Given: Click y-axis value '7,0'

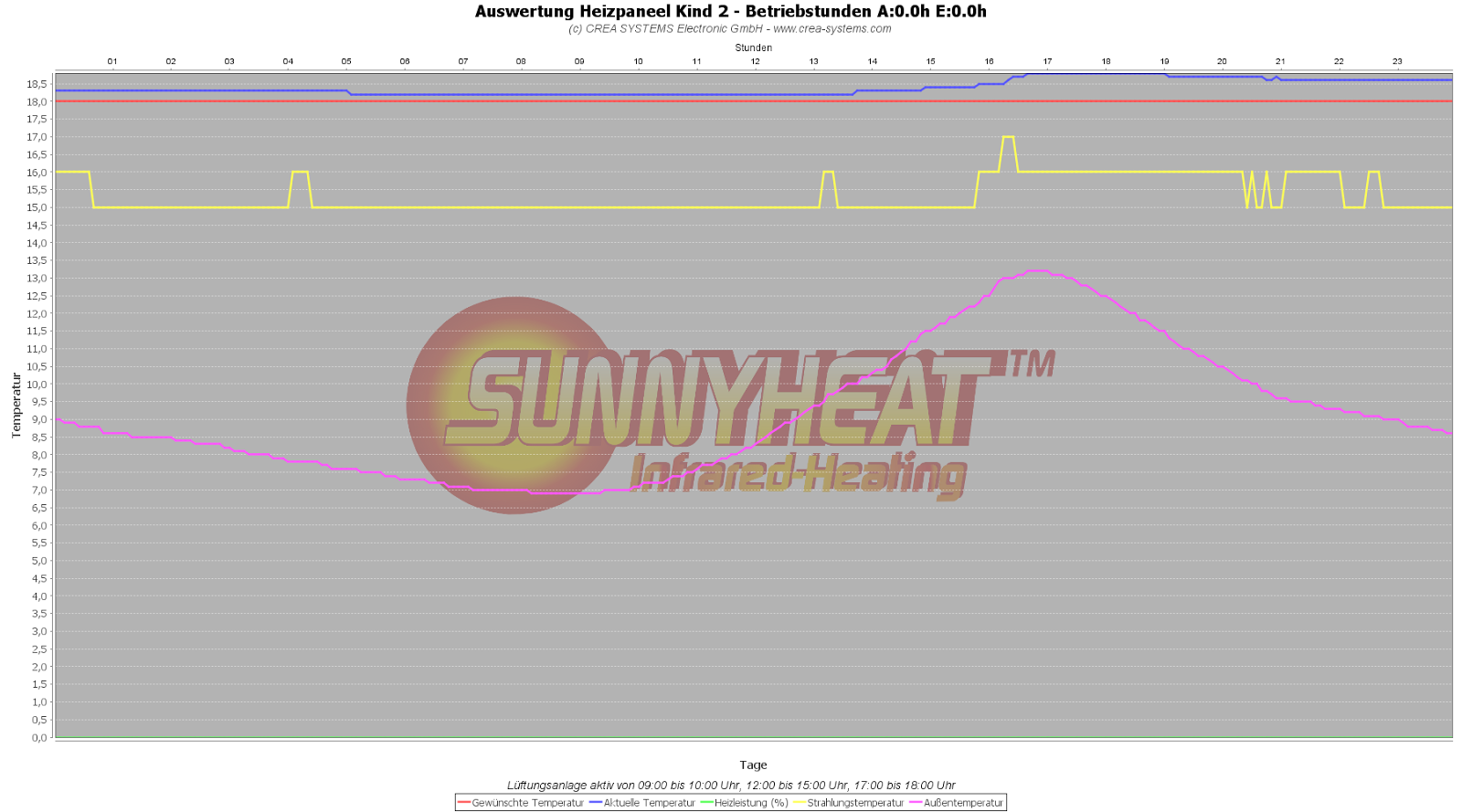Looking at the screenshot, I should click(39, 490).
